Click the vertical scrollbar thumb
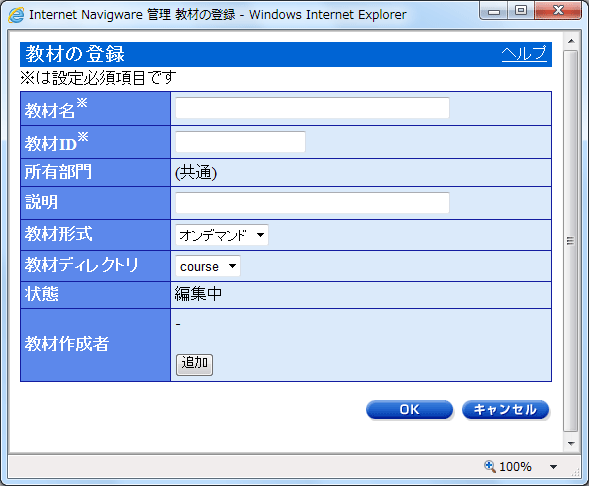This screenshot has width=589, height=486. [x=571, y=241]
